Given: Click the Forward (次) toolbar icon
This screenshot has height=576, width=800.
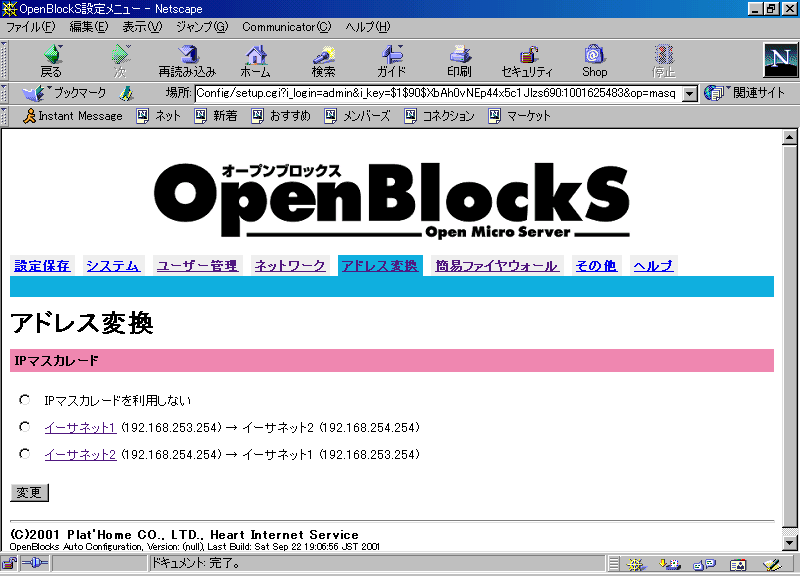Looking at the screenshot, I should pos(120,61).
